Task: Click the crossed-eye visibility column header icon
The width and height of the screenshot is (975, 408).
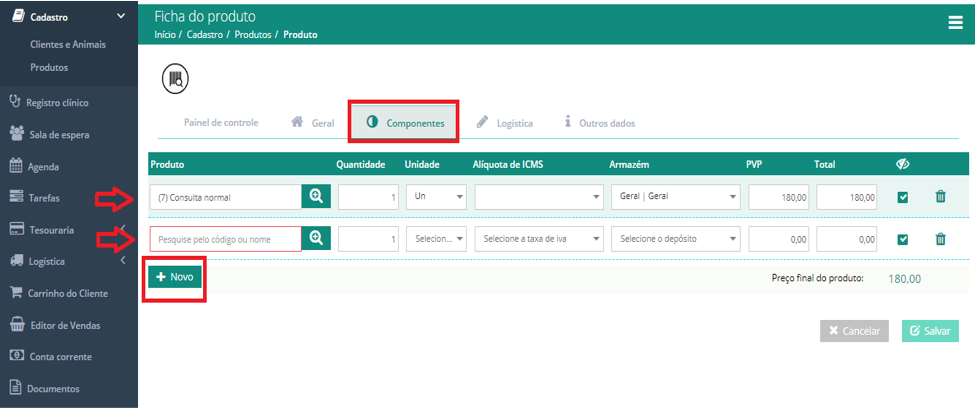Action: pos(902,164)
